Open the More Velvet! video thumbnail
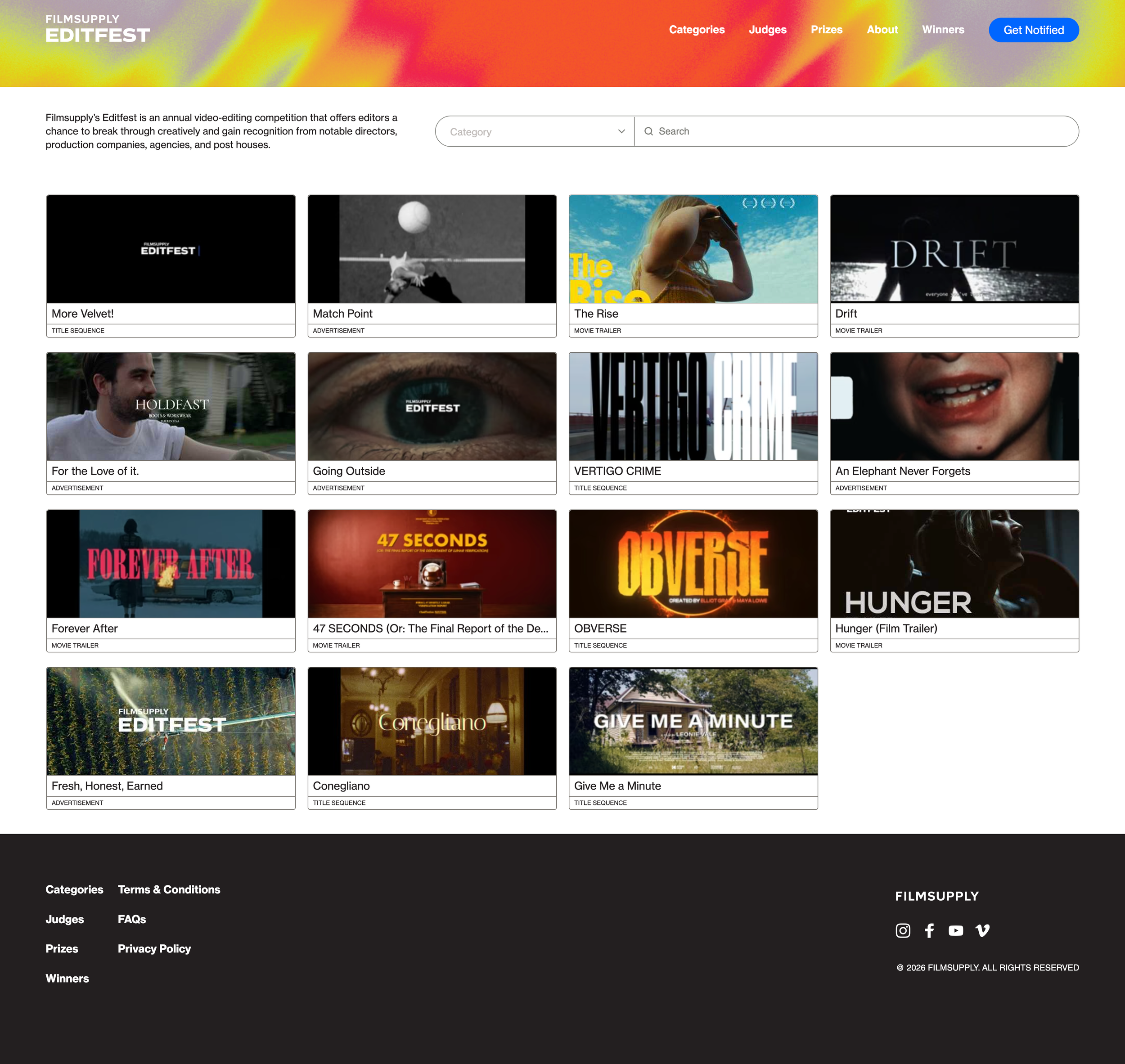Viewport: 1125px width, 1064px height. (x=171, y=249)
